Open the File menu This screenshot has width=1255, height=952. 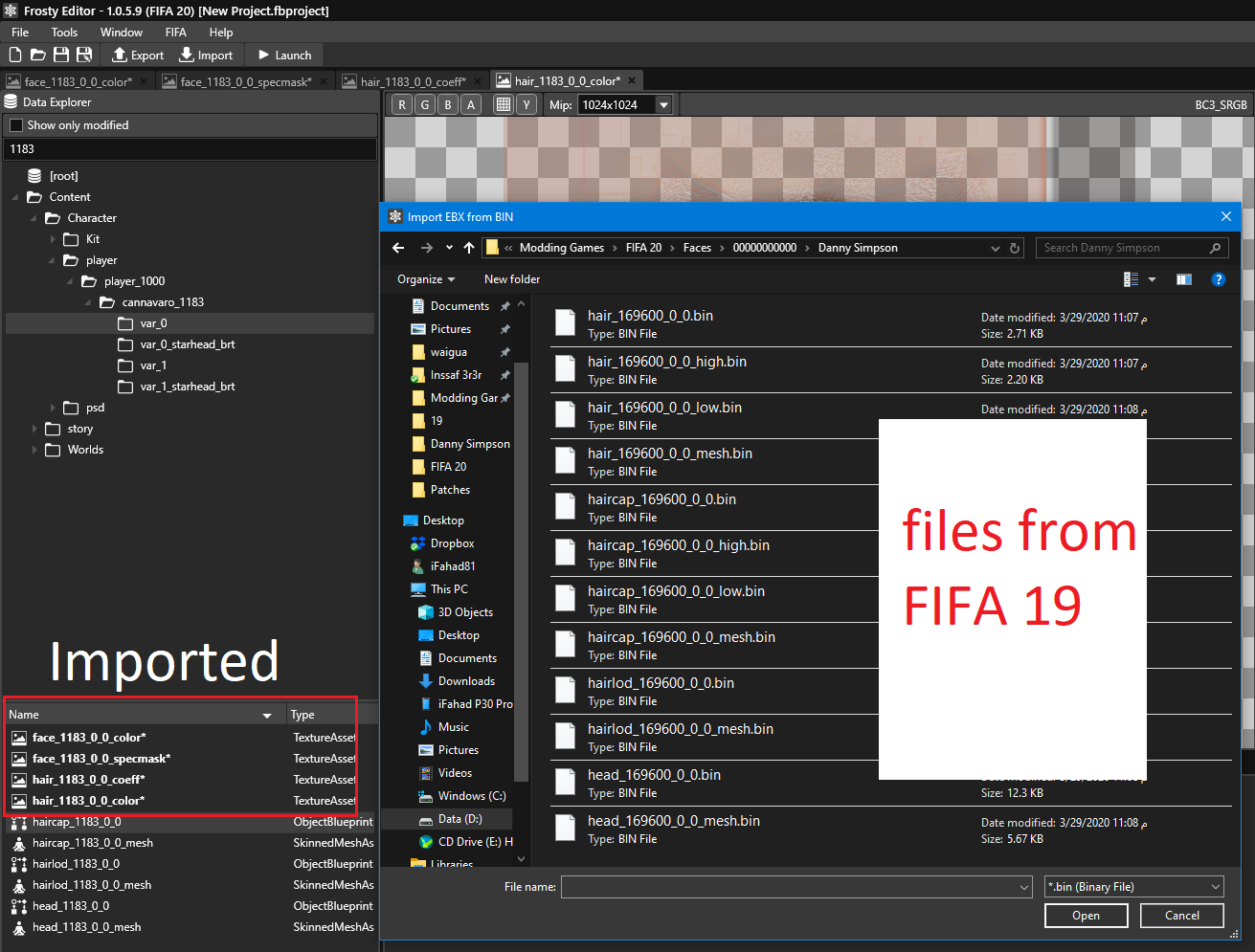click(20, 32)
